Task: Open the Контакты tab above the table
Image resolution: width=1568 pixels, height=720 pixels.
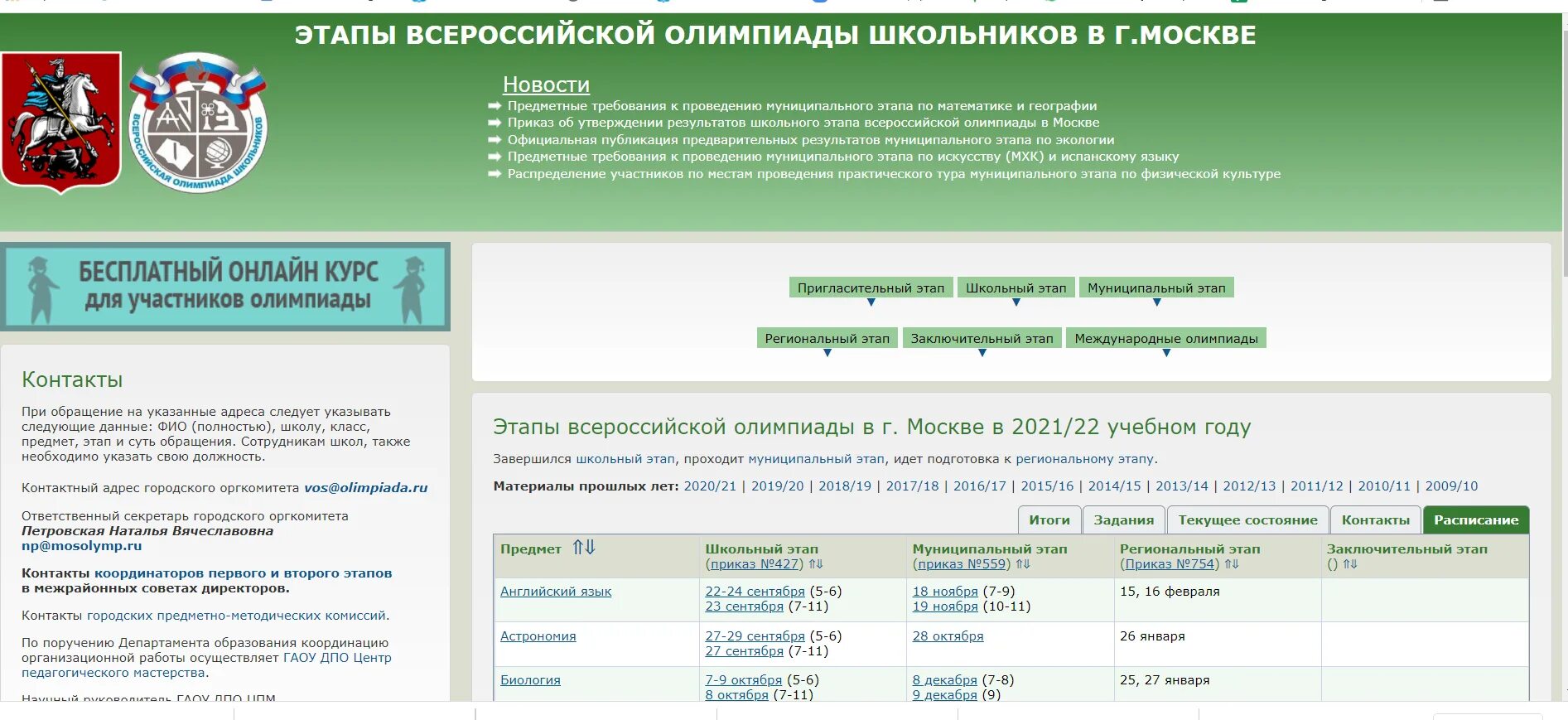Action: point(1375,520)
